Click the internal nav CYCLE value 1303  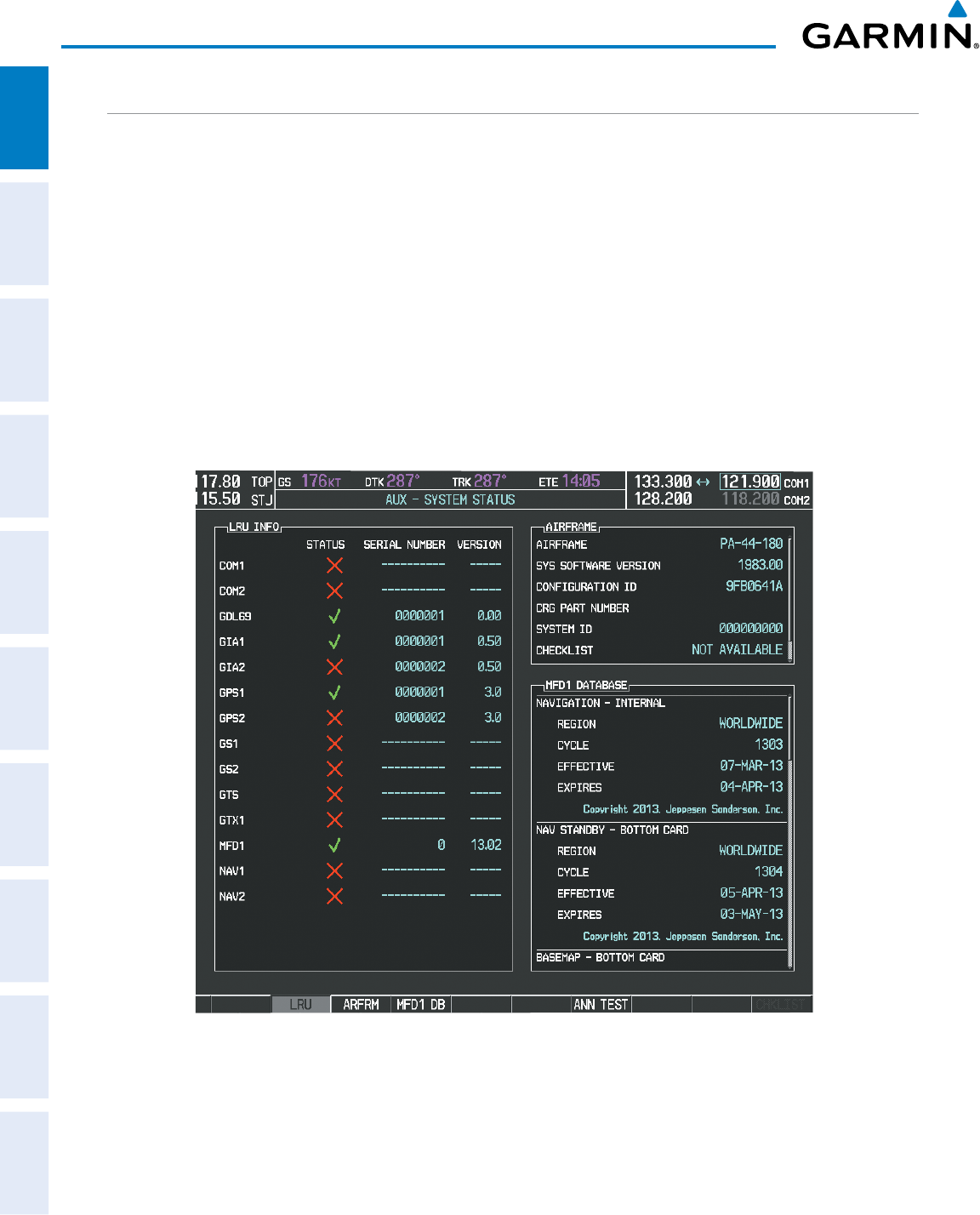[768, 744]
